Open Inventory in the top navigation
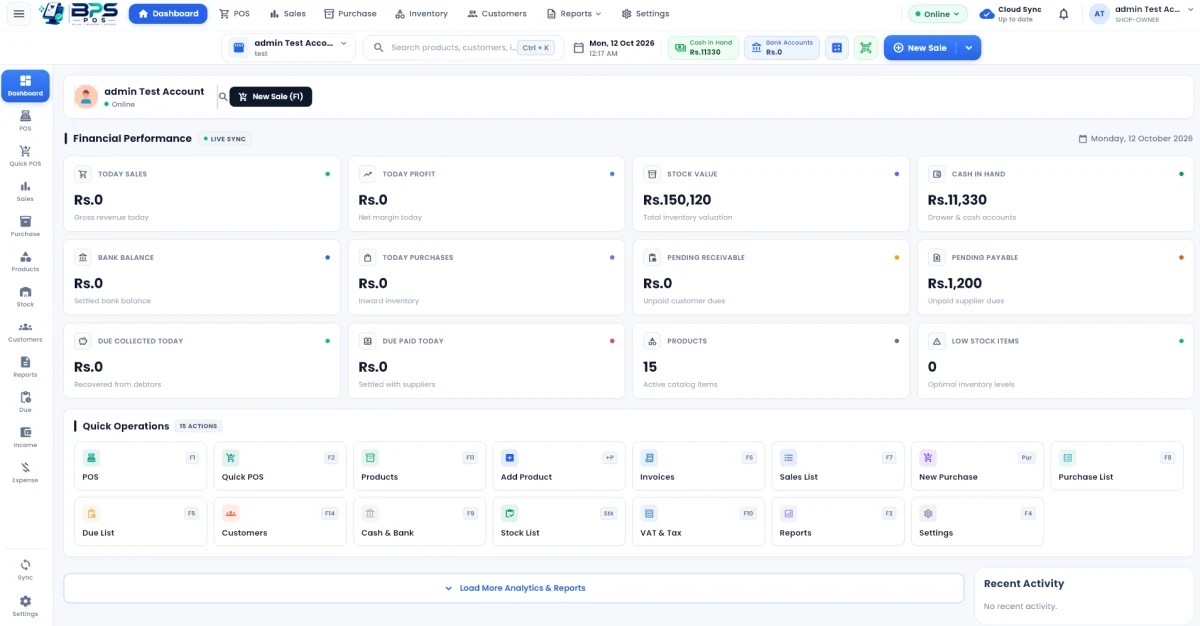The width and height of the screenshot is (1200, 626). point(421,14)
